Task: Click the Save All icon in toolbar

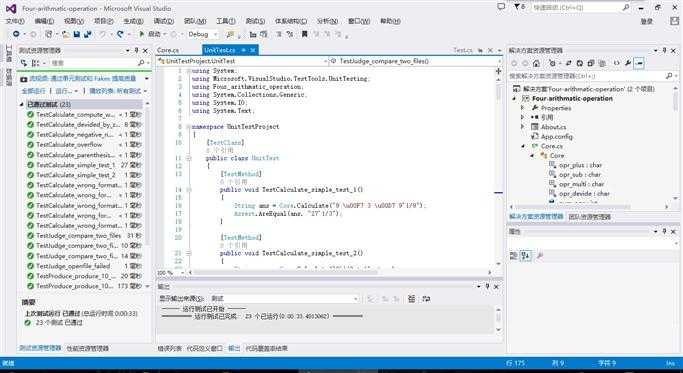Action: [88, 34]
